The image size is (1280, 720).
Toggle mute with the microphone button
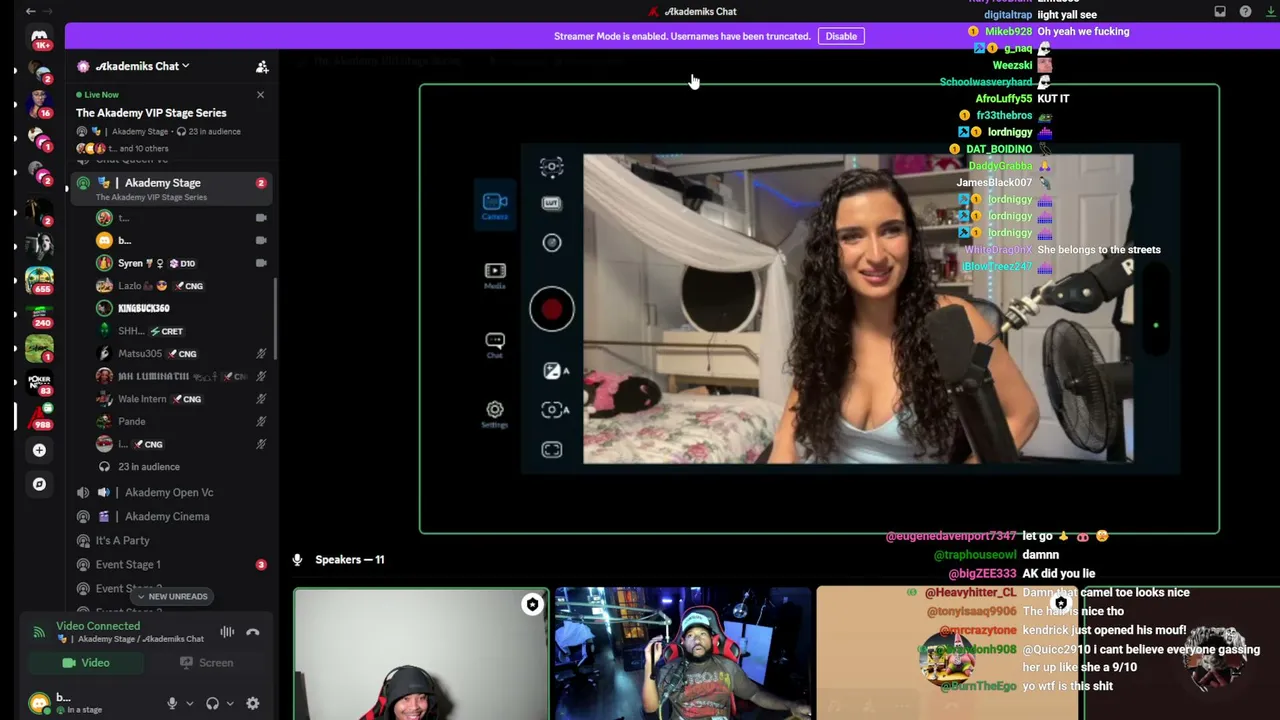click(x=172, y=704)
